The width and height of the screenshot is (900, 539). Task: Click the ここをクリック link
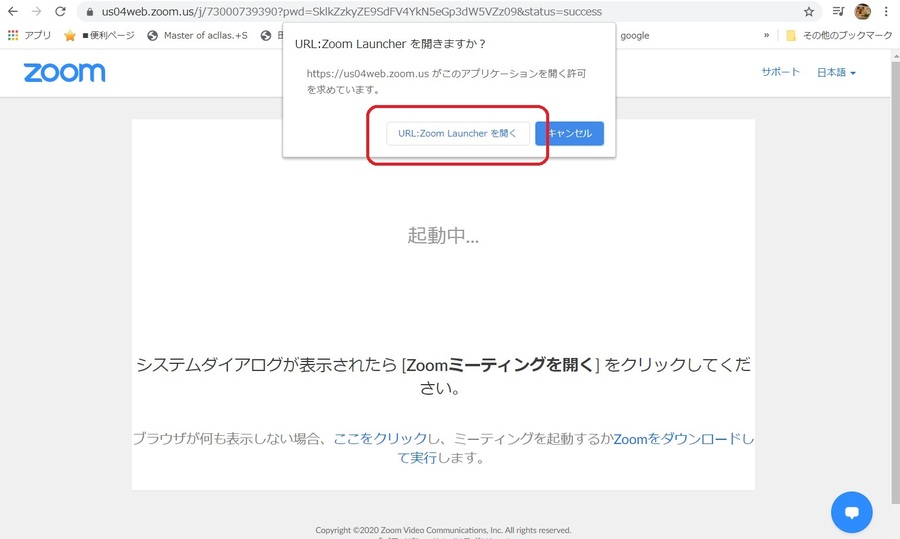[x=380, y=439]
